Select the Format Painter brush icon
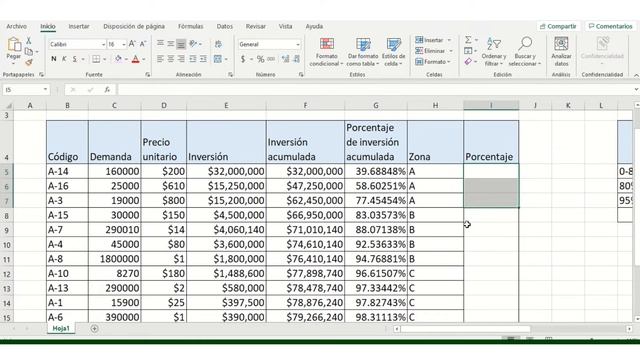This screenshot has height=360, width=640. 29,62
